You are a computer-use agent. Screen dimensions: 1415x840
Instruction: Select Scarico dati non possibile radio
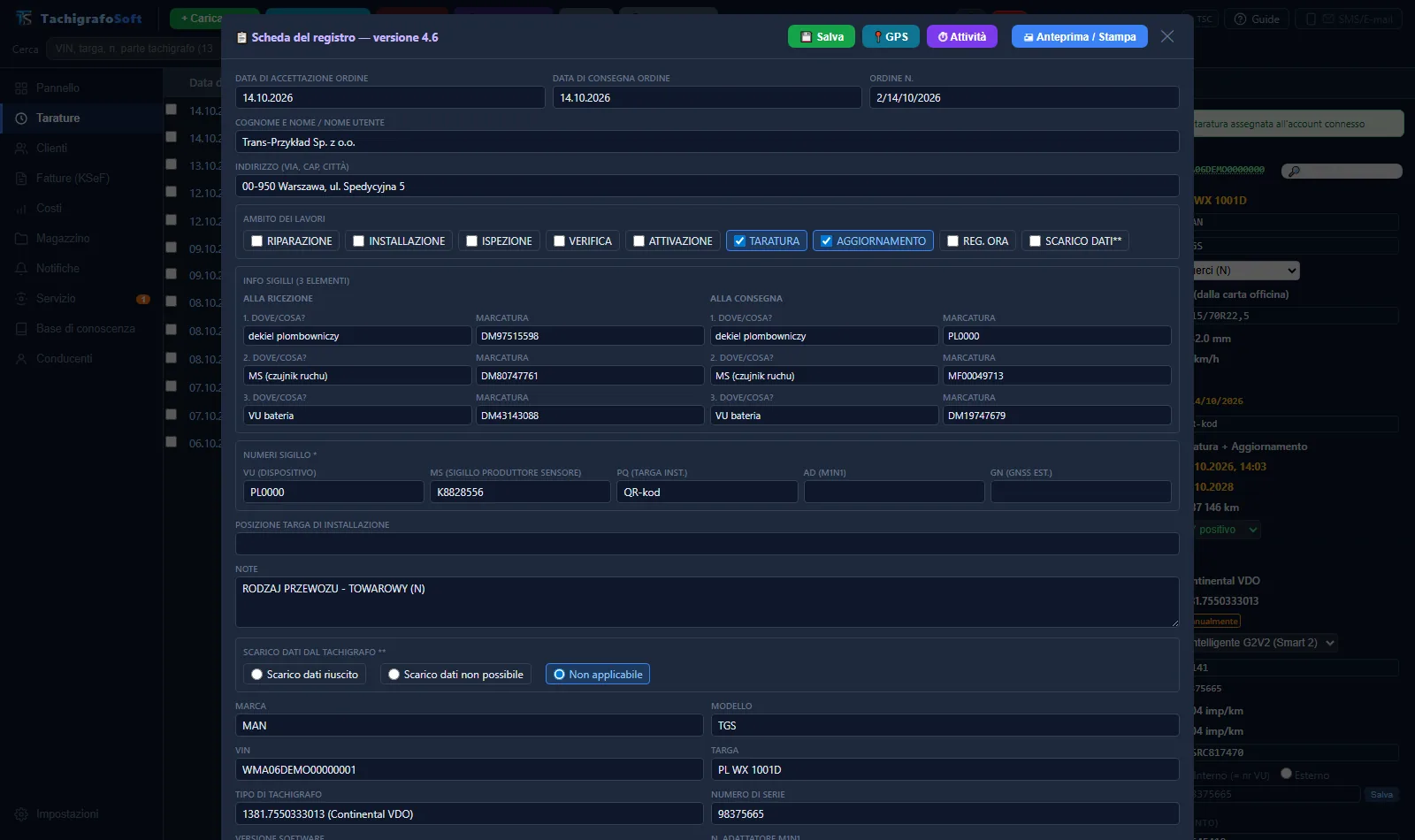tap(394, 675)
